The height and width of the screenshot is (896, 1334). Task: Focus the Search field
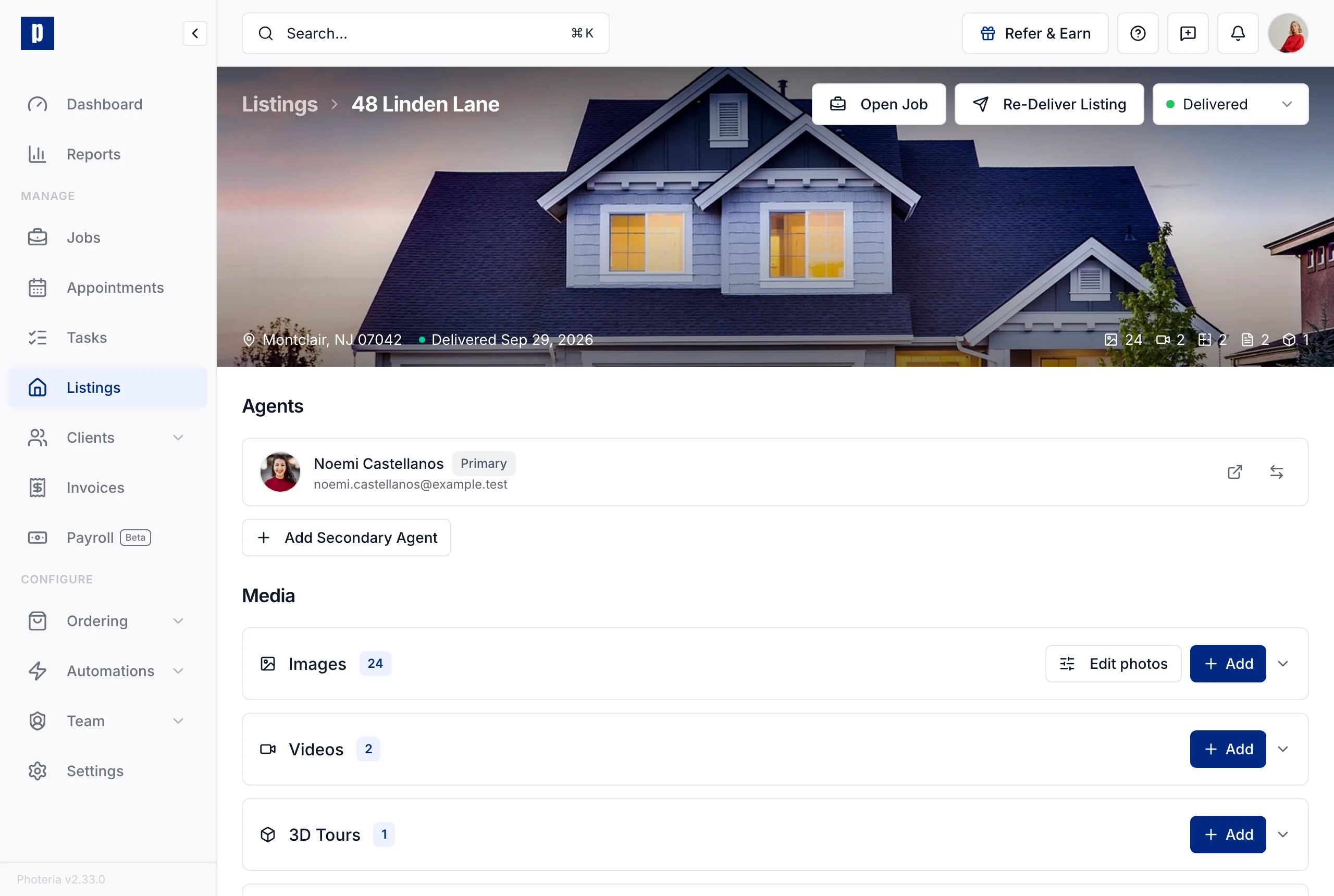coord(425,33)
